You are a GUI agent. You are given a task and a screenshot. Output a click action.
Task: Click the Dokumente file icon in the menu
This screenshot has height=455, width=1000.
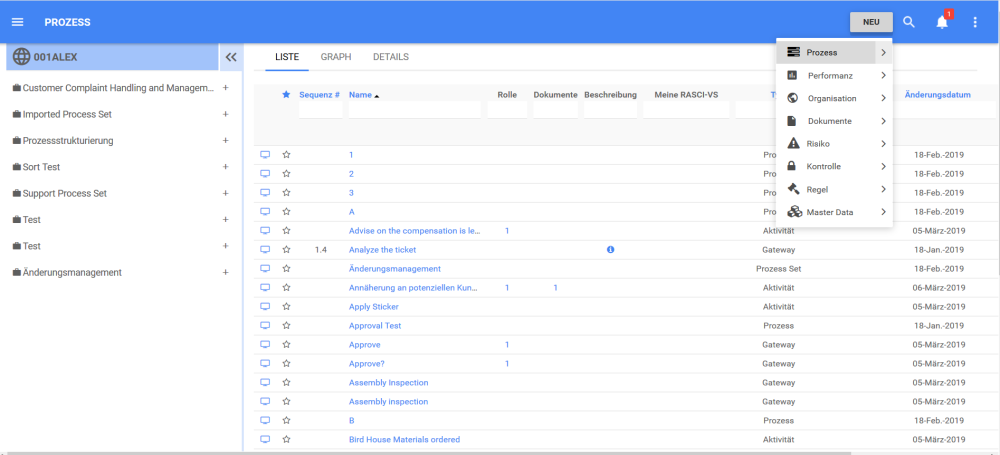tap(791, 121)
